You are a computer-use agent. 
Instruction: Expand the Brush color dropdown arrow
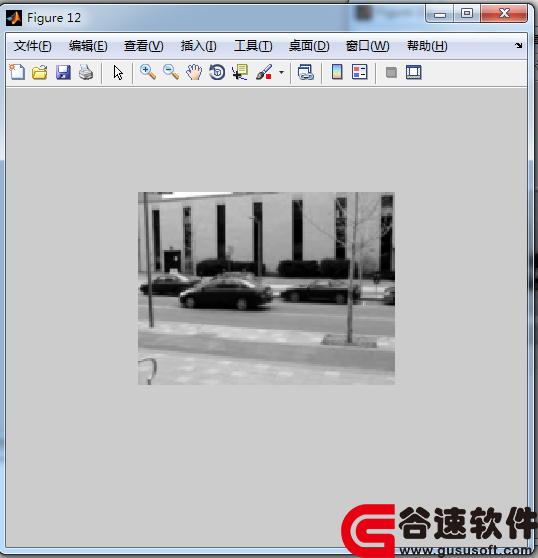coord(281,73)
